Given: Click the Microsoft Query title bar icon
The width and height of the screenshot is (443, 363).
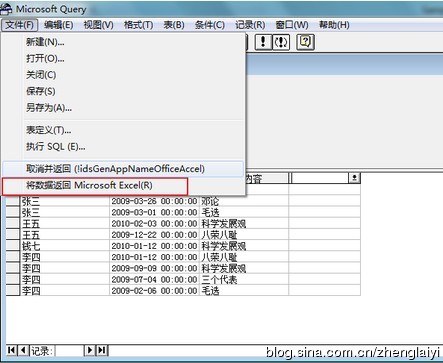Looking at the screenshot, I should click(6, 9).
